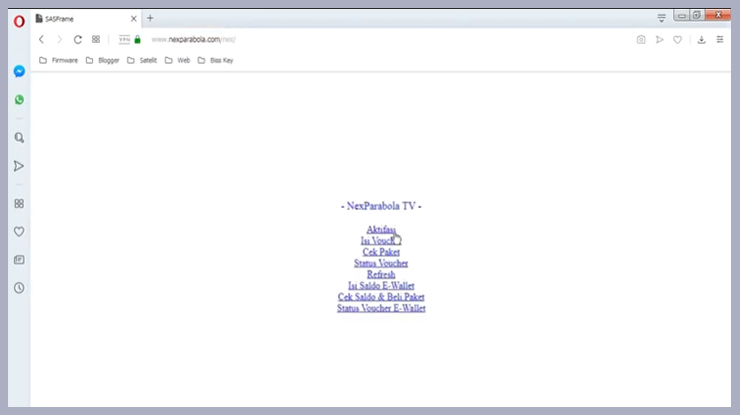Select the SASFrame tab

click(86, 19)
